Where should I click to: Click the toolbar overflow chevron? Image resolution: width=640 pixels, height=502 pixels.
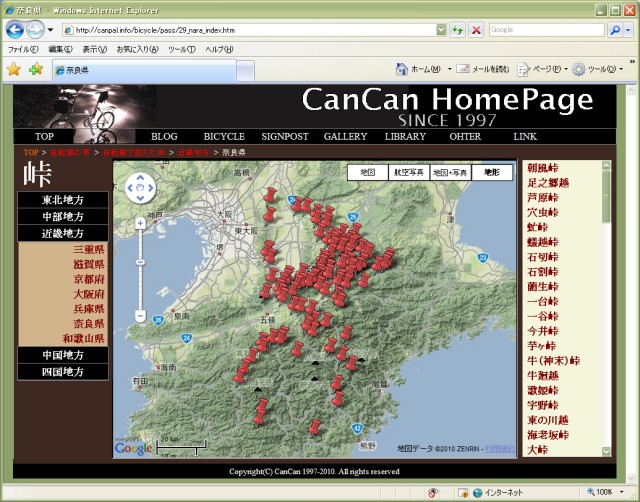[632, 62]
